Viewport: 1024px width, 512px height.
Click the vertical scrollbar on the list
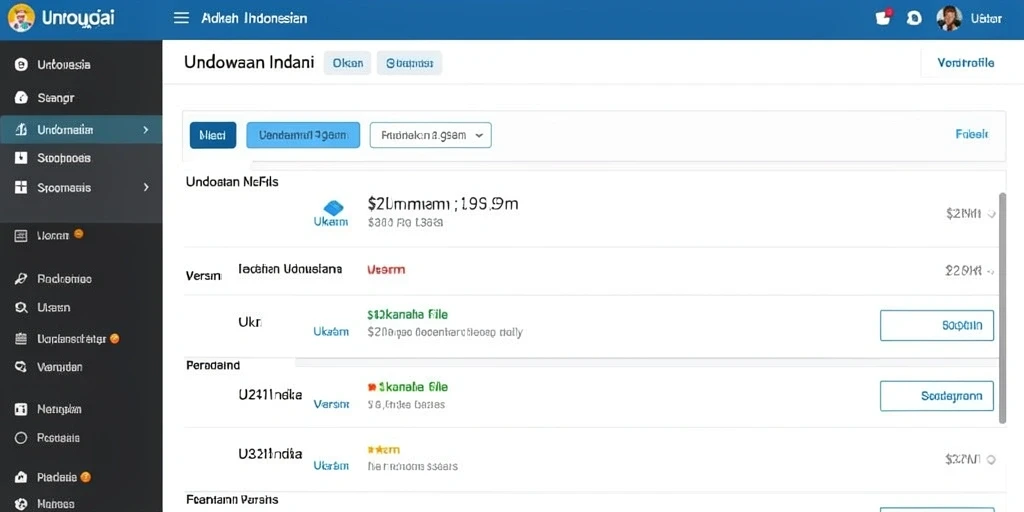pos(1002,307)
